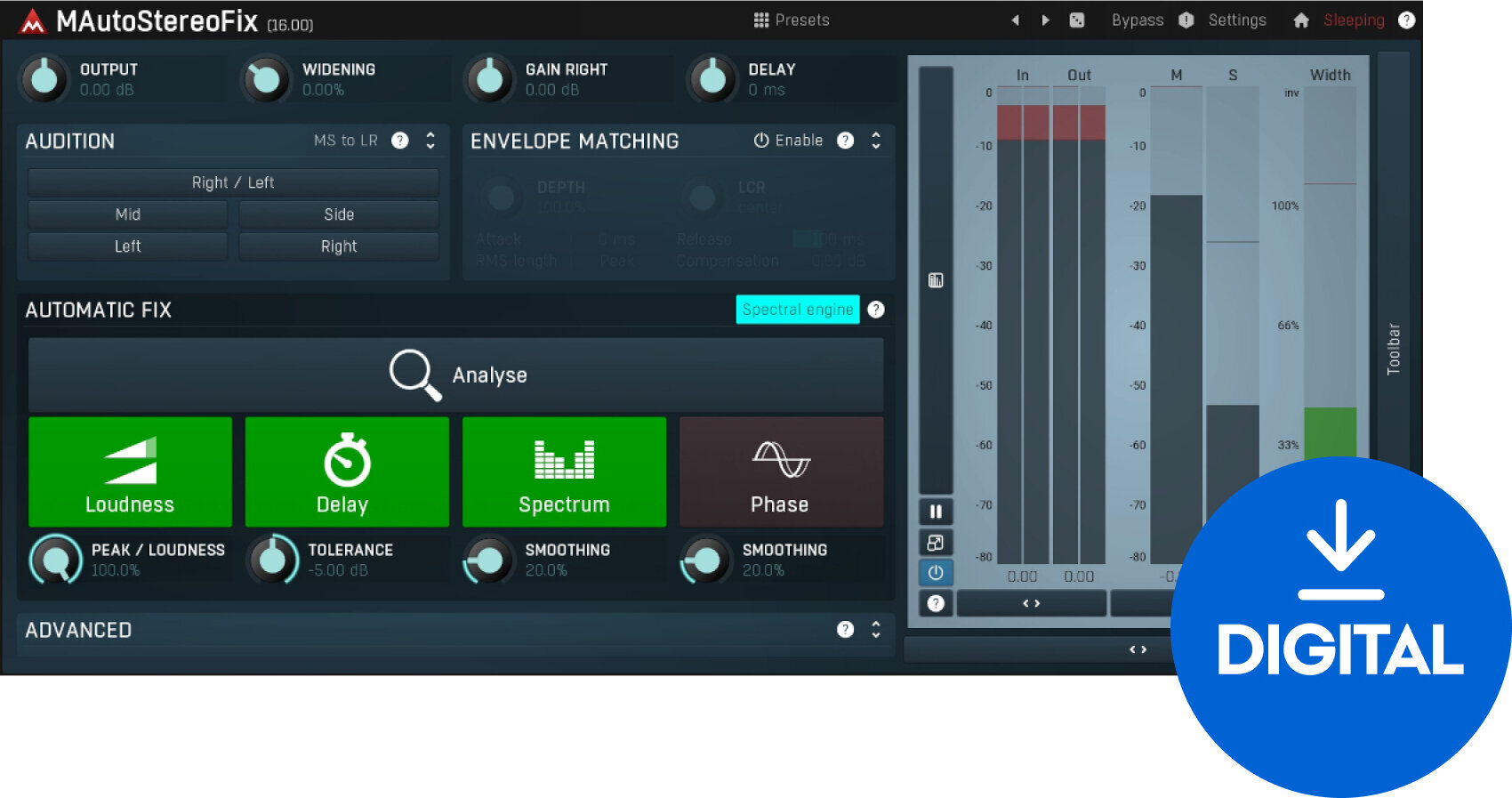The image size is (1512, 798).
Task: Toggle Loudness fix button
Action: (130, 472)
